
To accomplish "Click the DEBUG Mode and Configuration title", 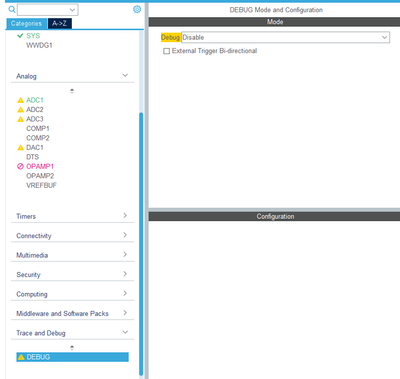I will tap(276, 10).
